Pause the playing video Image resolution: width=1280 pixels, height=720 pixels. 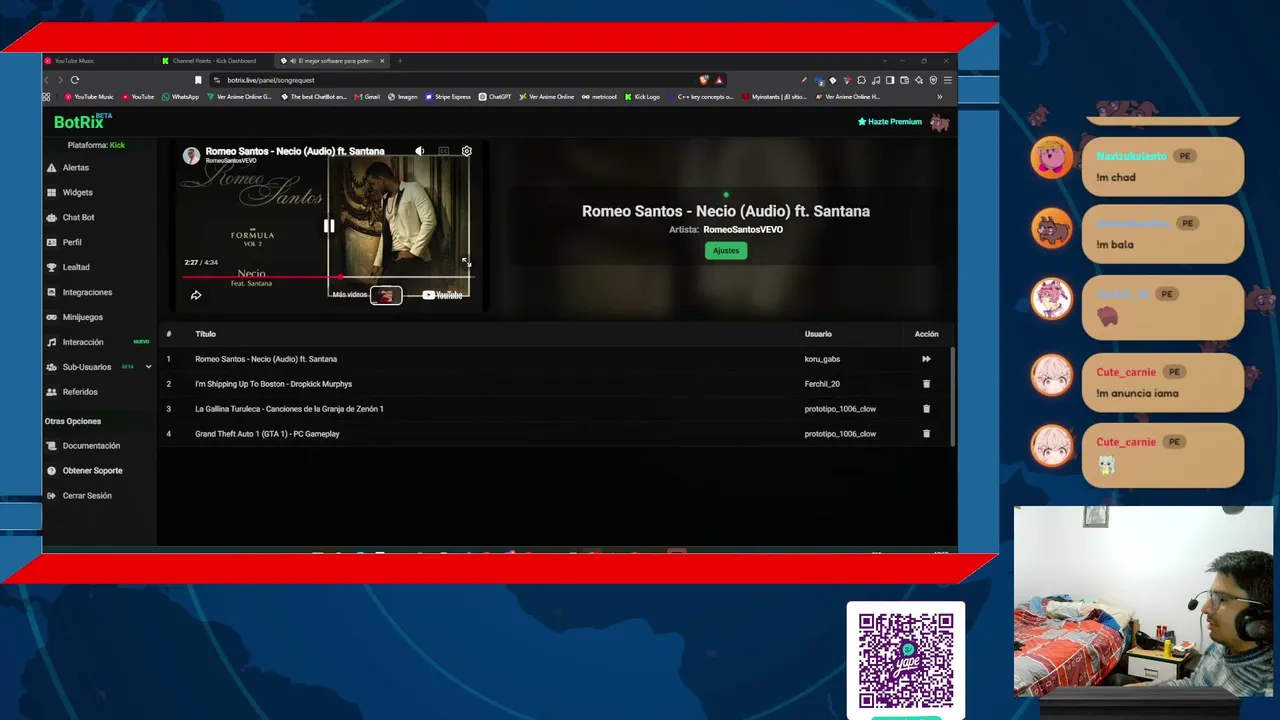coord(329,226)
